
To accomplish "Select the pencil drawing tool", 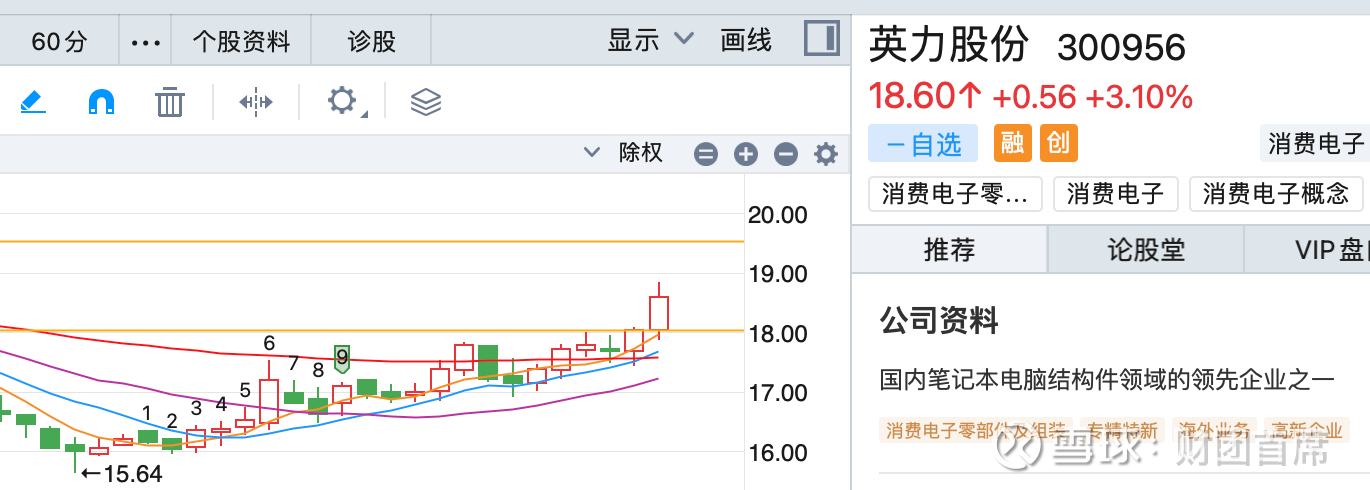I will (33, 101).
